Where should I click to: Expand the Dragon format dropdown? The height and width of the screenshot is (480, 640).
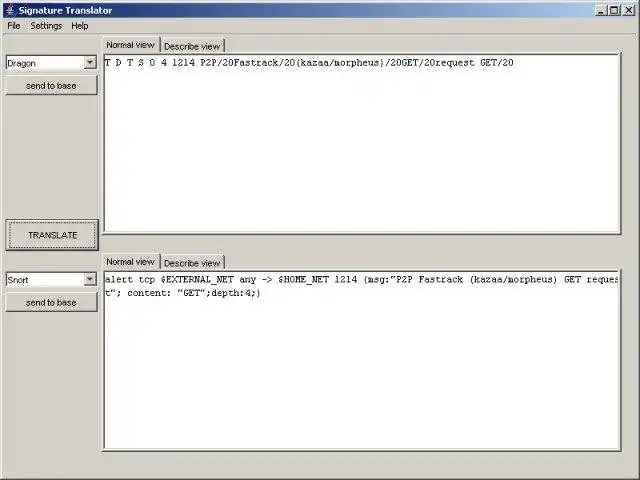click(51, 63)
